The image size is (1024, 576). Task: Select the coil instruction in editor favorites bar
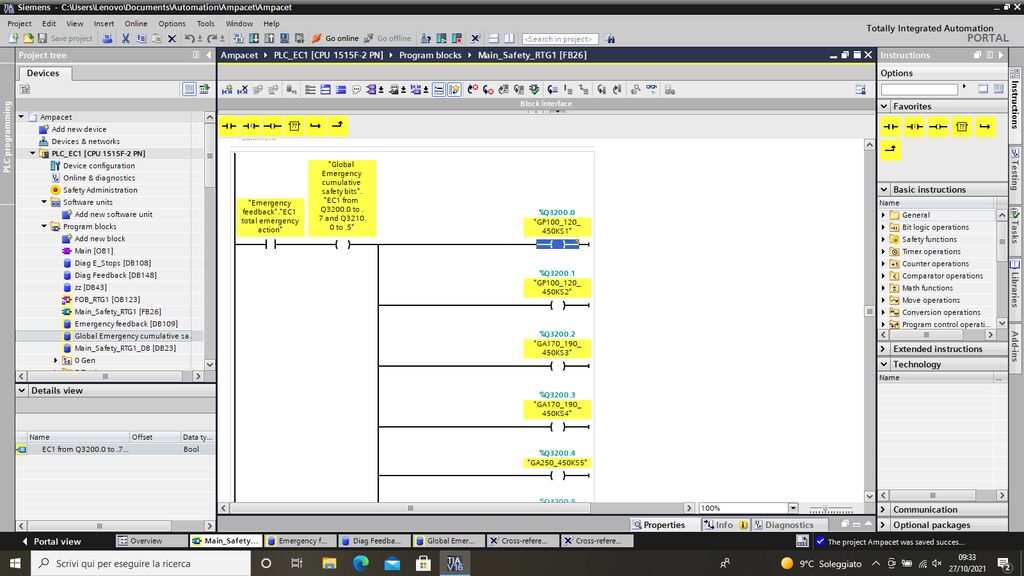[x=272, y=126]
